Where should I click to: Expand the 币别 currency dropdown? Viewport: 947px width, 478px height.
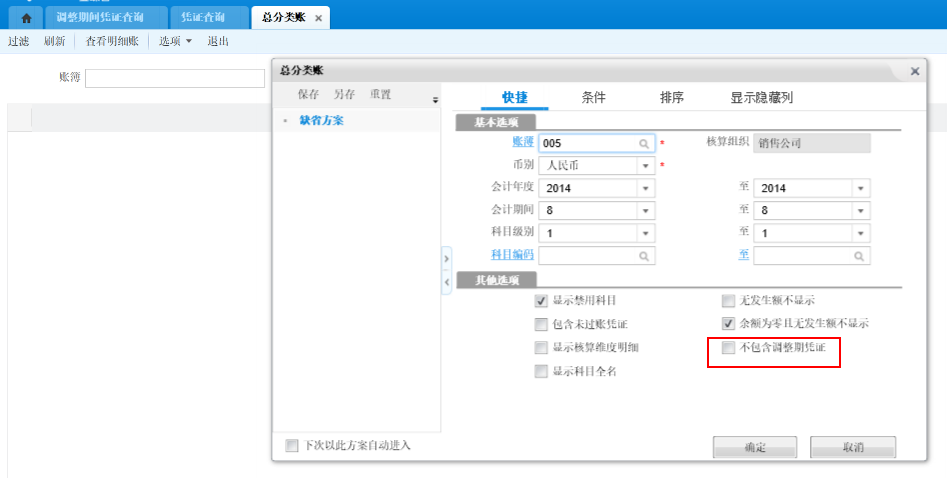645,166
